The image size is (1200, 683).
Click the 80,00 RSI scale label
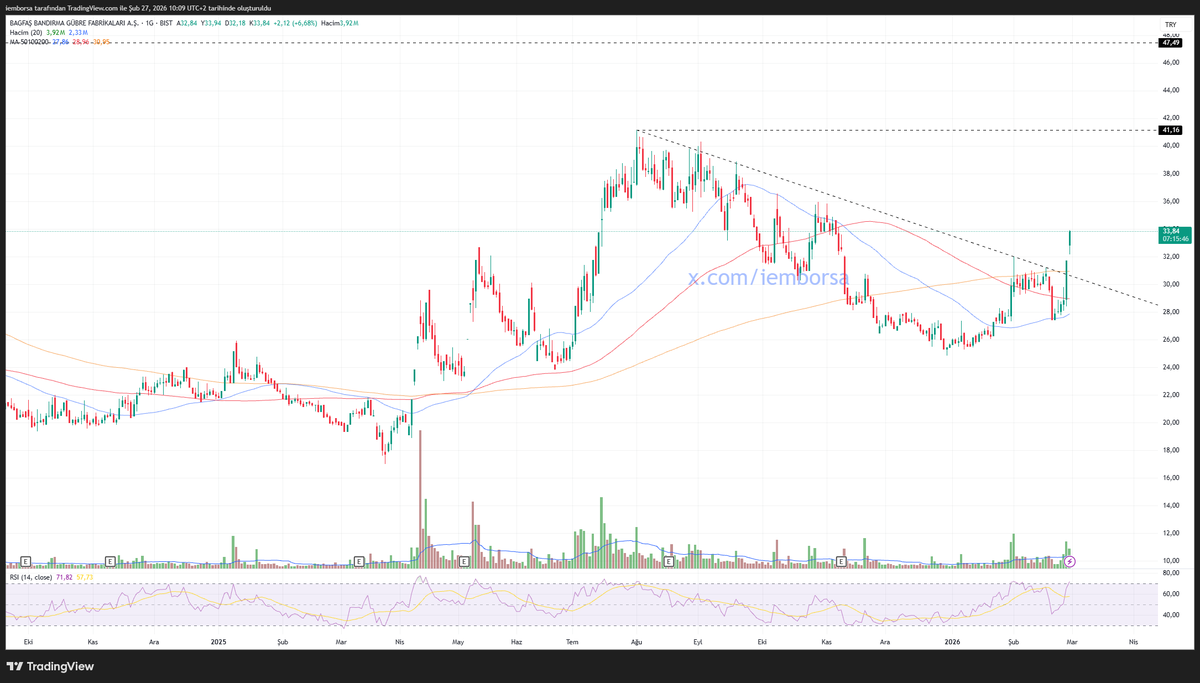[x=1171, y=572]
